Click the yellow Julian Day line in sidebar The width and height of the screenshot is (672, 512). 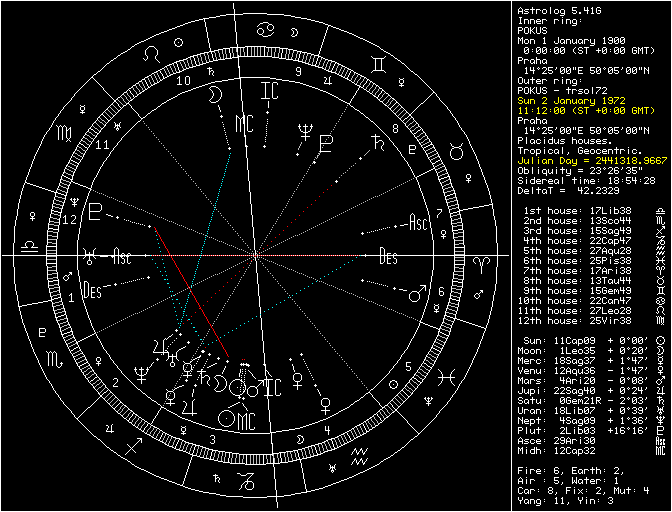point(591,159)
